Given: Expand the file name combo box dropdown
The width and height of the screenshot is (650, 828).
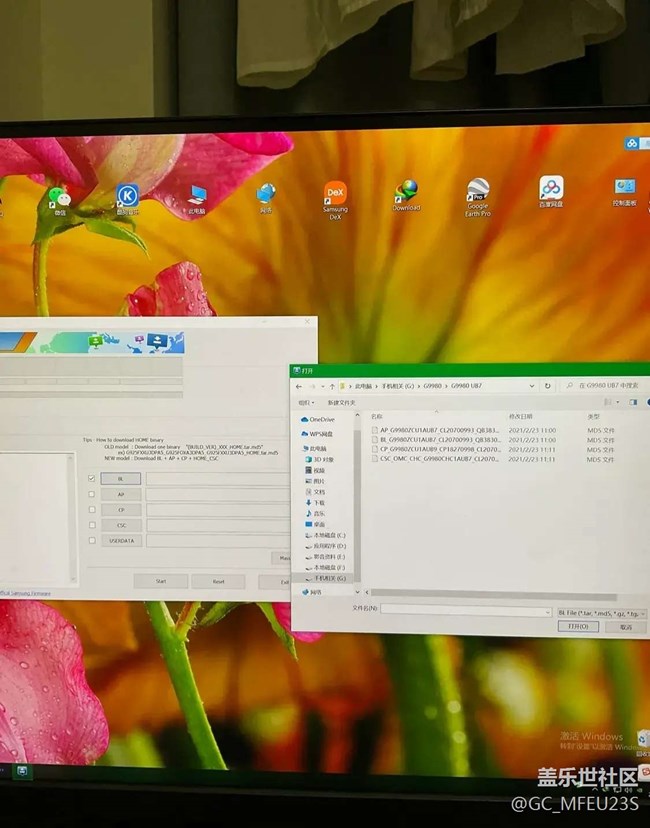Looking at the screenshot, I should 546,610.
